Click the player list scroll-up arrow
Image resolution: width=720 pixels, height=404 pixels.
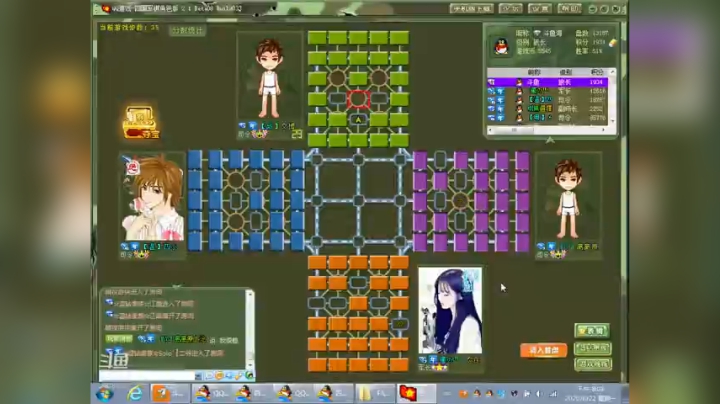612,72
